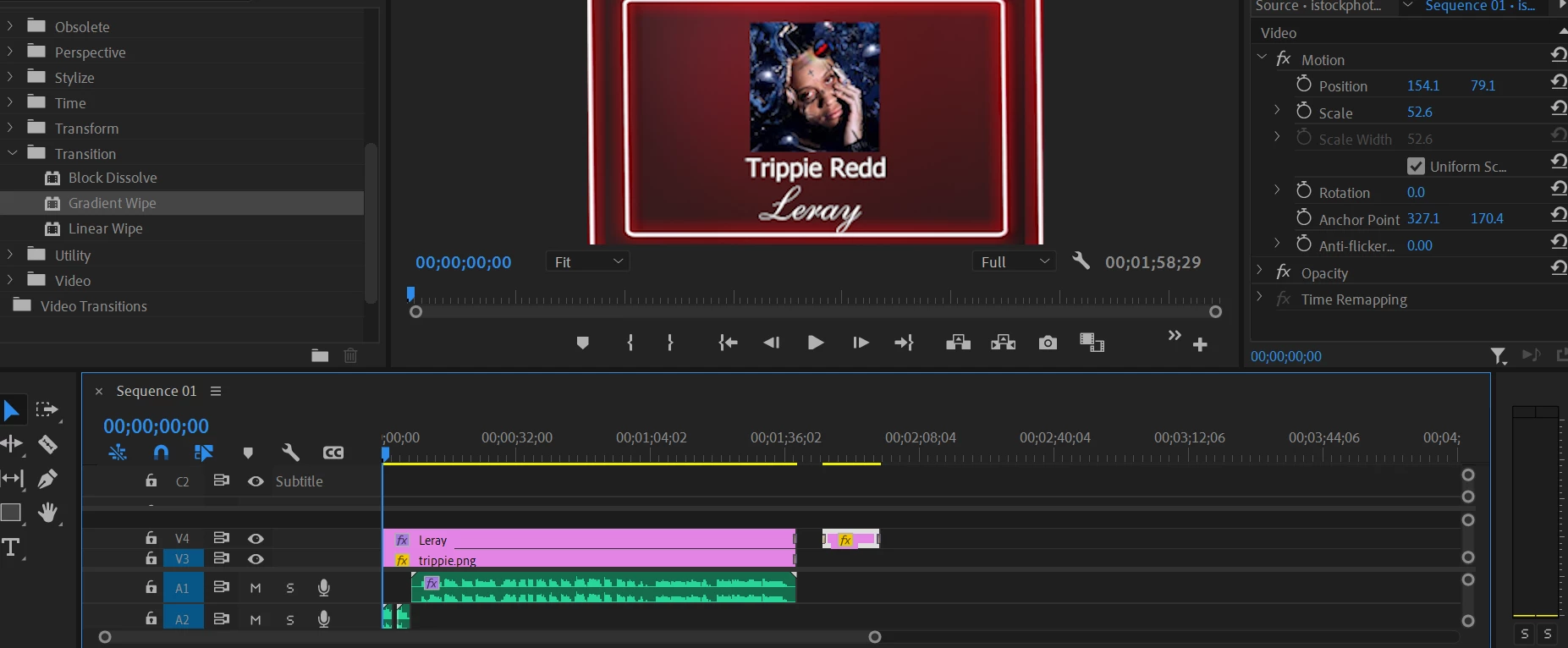The image size is (1568, 648).
Task: Open Captions track options CC icon
Action: pyautogui.click(x=333, y=453)
